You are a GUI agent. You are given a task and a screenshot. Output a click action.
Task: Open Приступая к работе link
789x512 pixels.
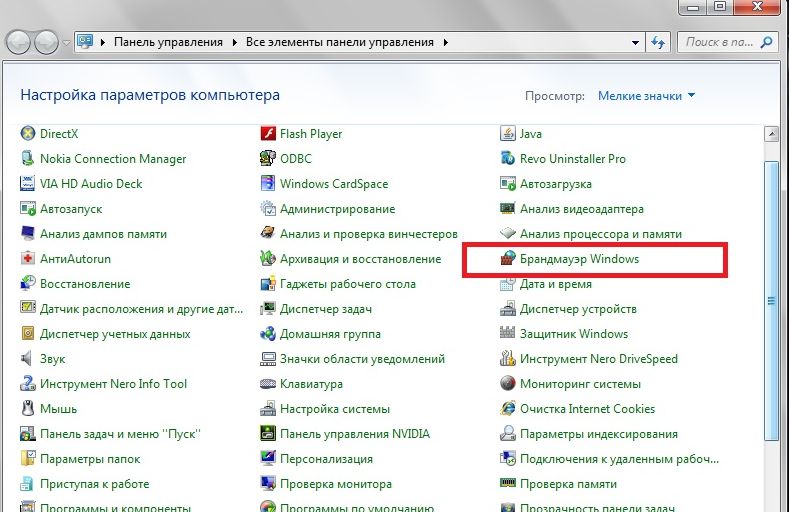pyautogui.click(x=95, y=484)
